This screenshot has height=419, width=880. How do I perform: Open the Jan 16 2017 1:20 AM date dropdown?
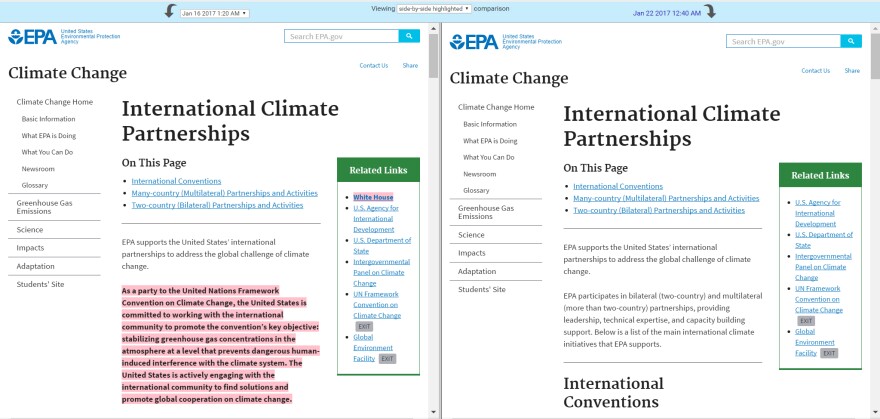214,13
